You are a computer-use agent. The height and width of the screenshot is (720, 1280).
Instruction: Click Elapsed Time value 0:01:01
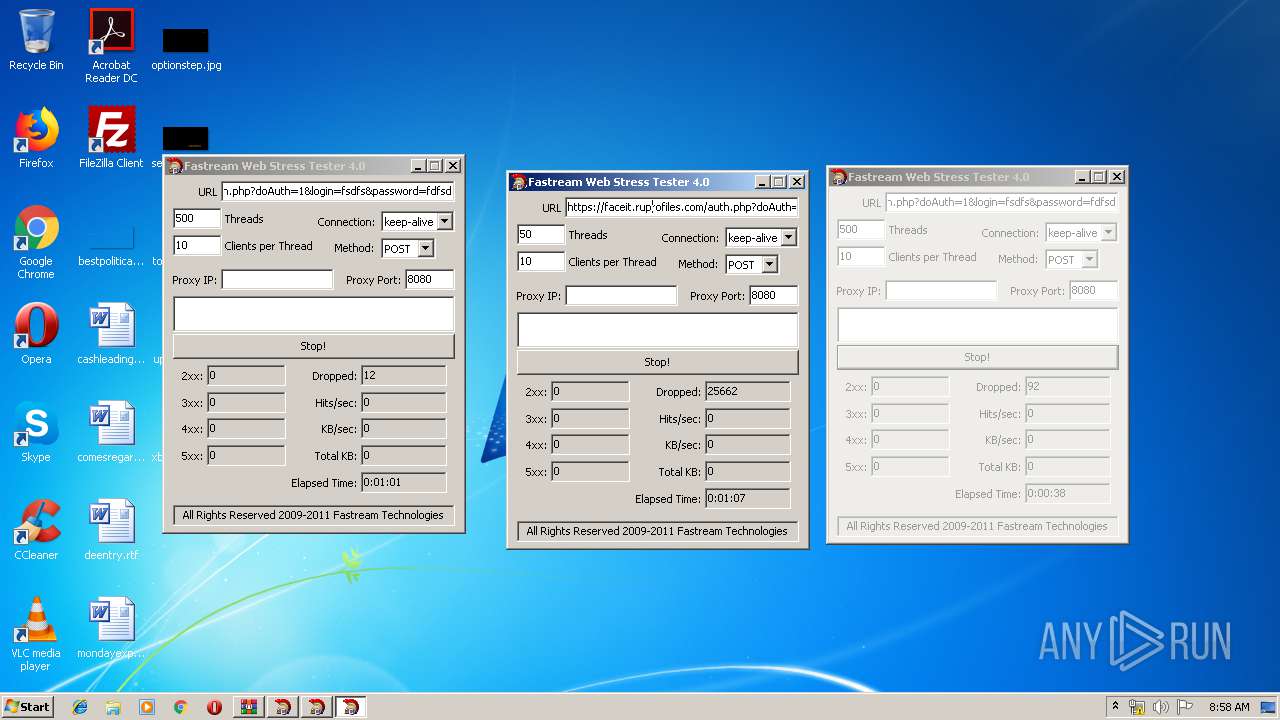click(403, 482)
